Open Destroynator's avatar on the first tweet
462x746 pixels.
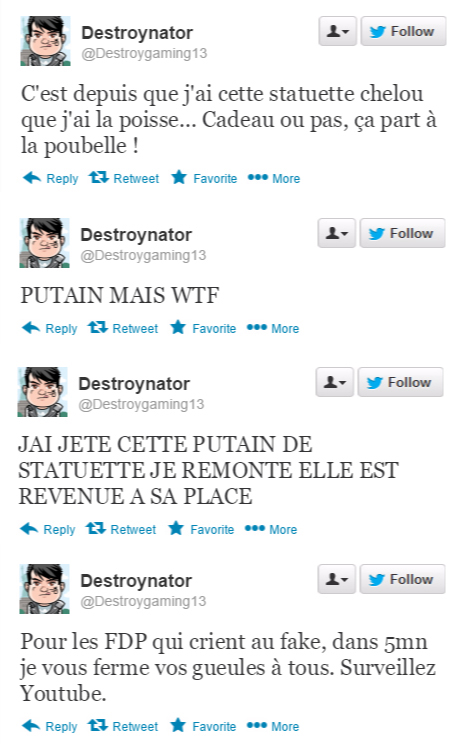45,41
